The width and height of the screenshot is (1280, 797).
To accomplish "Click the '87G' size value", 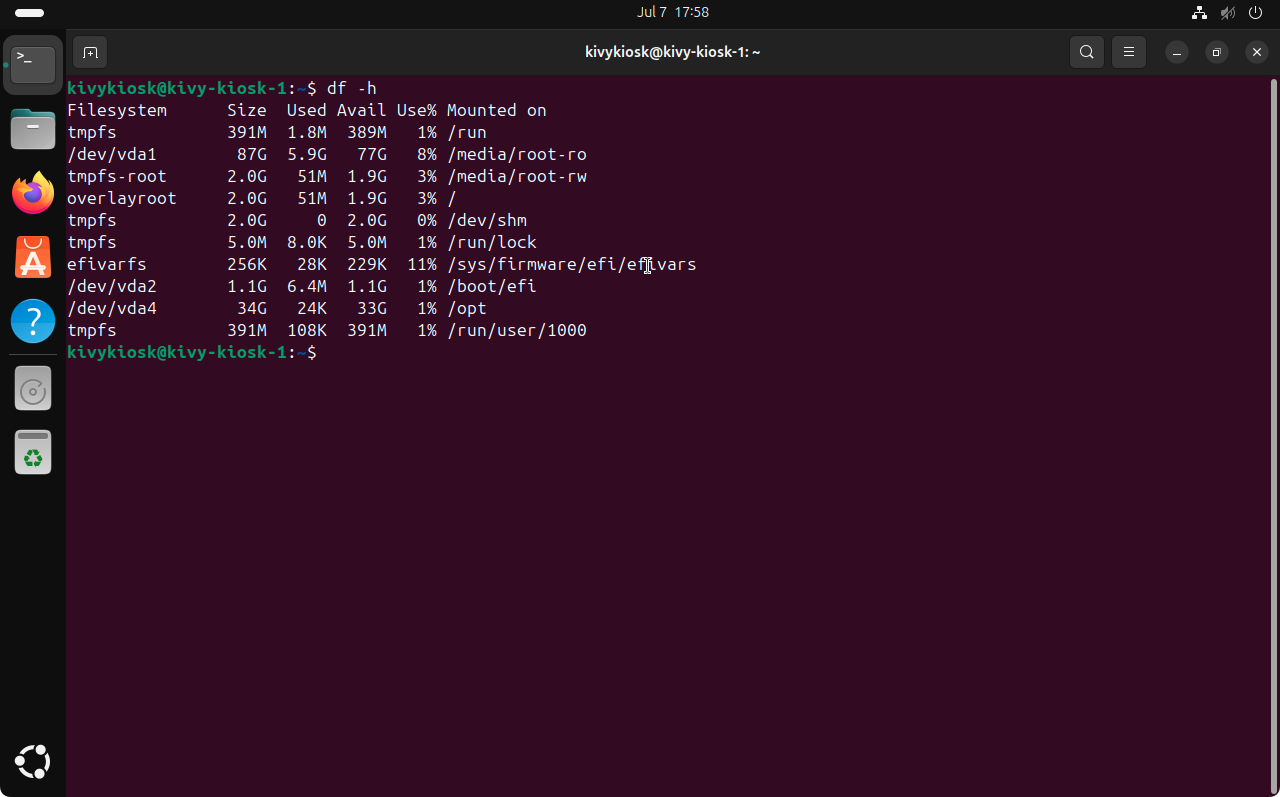I will pyautogui.click(x=252, y=154).
